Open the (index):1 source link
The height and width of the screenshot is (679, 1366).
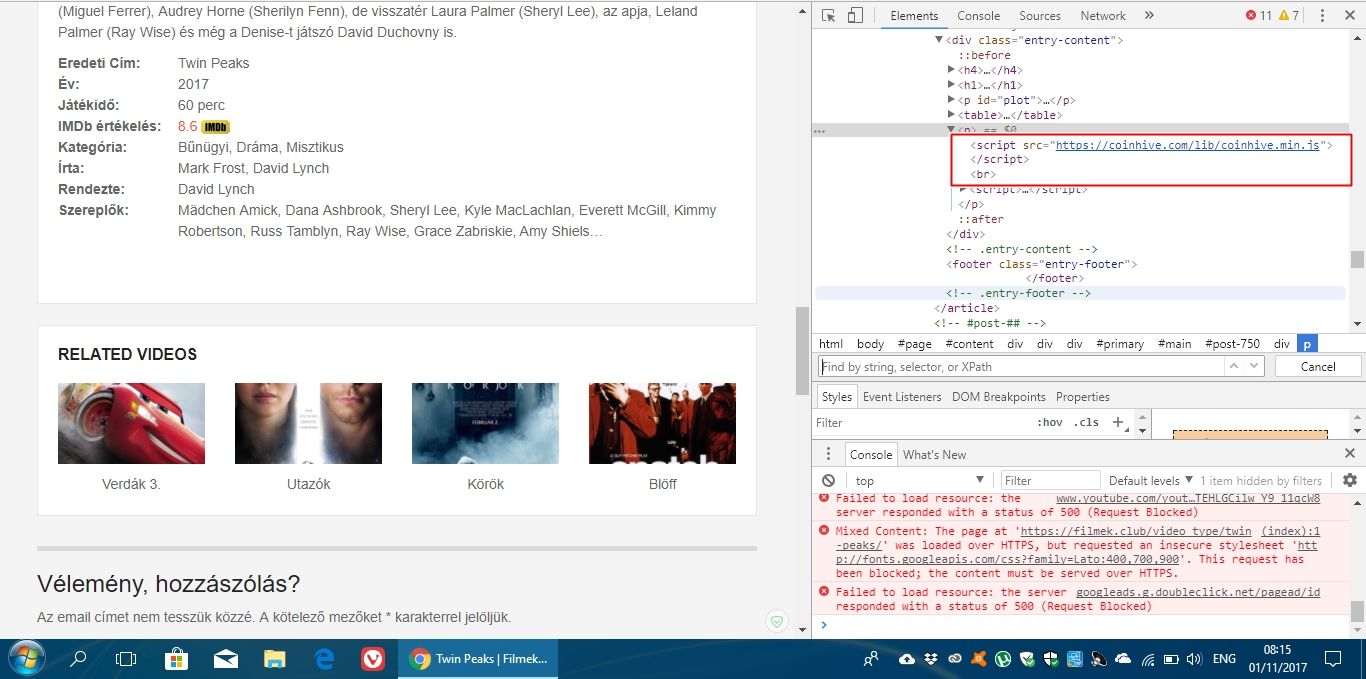[x=1290, y=531]
